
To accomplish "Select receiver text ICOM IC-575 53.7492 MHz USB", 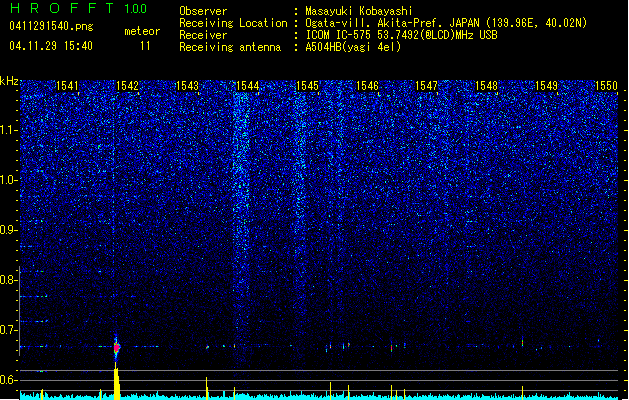I will [401, 35].
